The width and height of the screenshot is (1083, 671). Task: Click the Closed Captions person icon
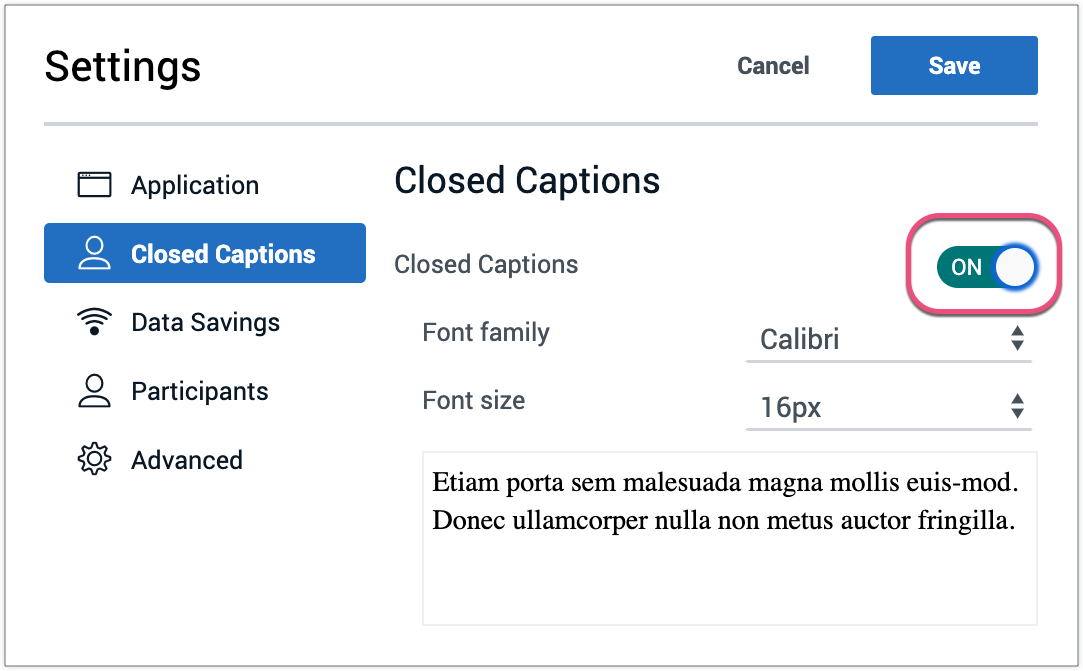coord(94,253)
